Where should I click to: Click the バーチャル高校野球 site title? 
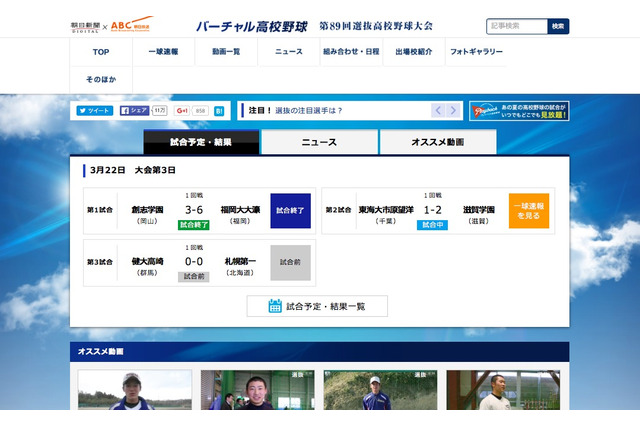[x=251, y=27]
